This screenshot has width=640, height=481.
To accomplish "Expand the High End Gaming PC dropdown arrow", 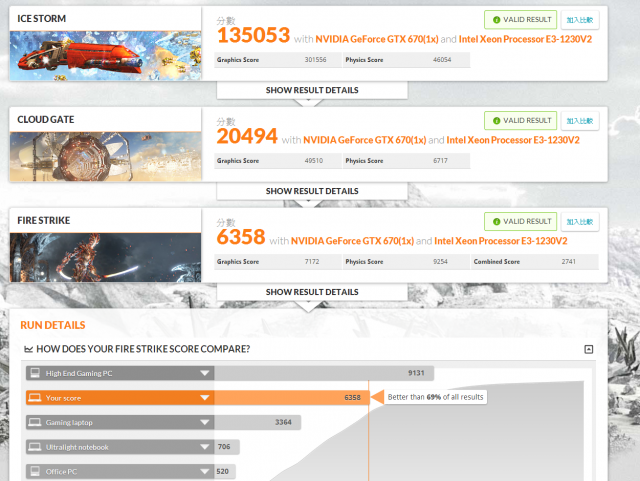I will pos(204,373).
